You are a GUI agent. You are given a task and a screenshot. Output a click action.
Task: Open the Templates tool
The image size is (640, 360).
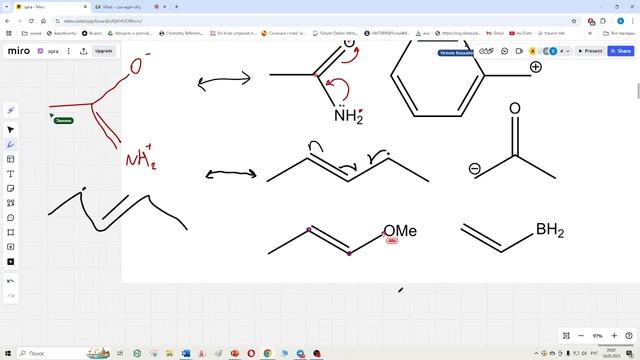coord(11,159)
